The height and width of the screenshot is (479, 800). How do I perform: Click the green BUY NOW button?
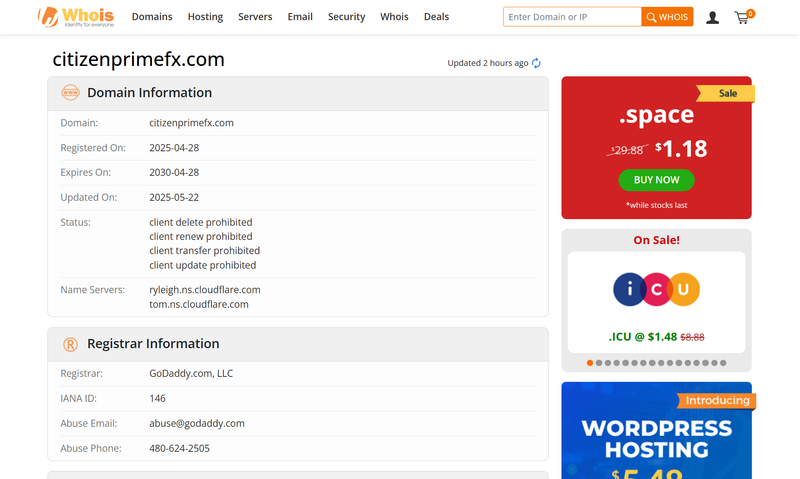656,180
